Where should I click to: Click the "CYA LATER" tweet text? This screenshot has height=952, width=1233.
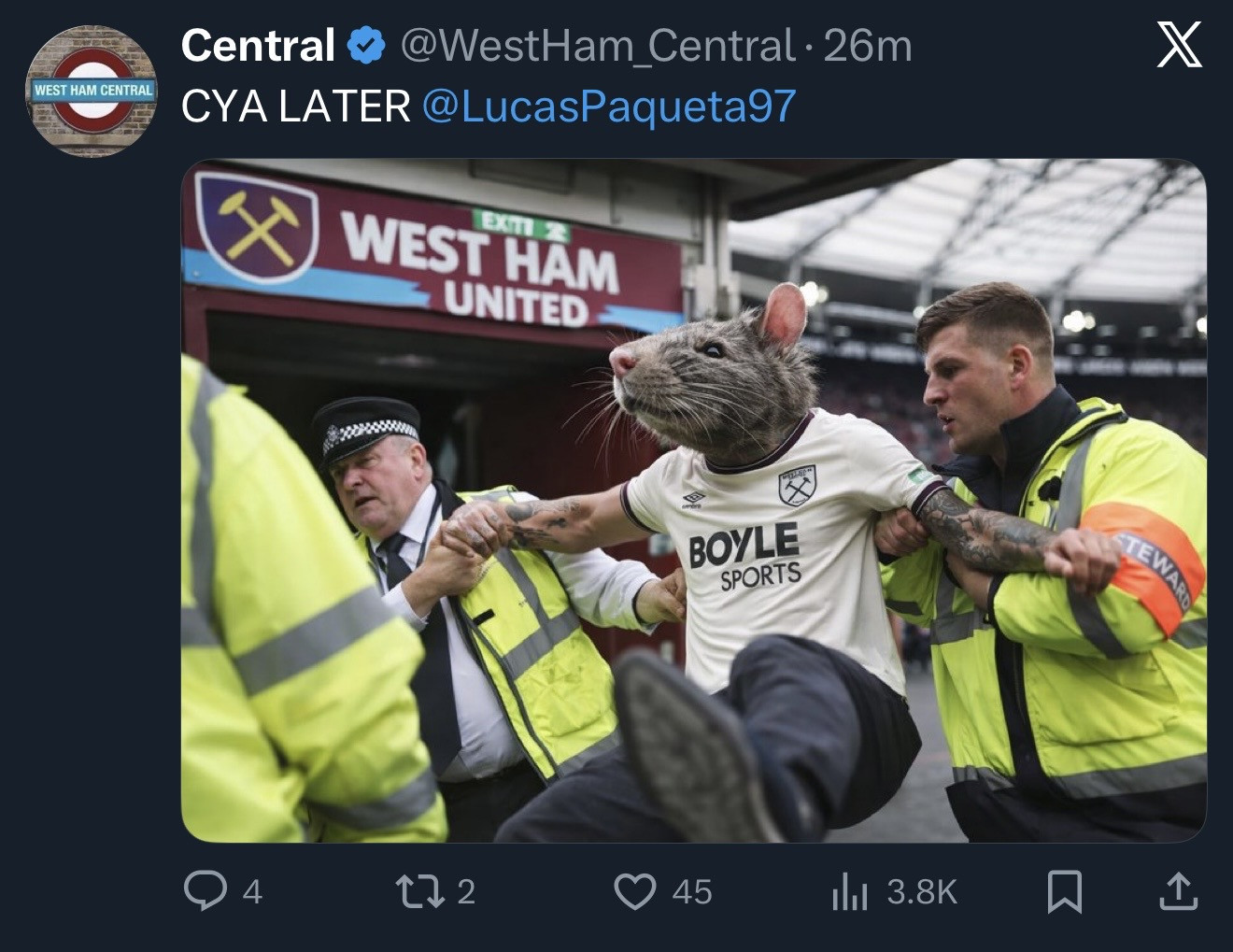pos(295,107)
